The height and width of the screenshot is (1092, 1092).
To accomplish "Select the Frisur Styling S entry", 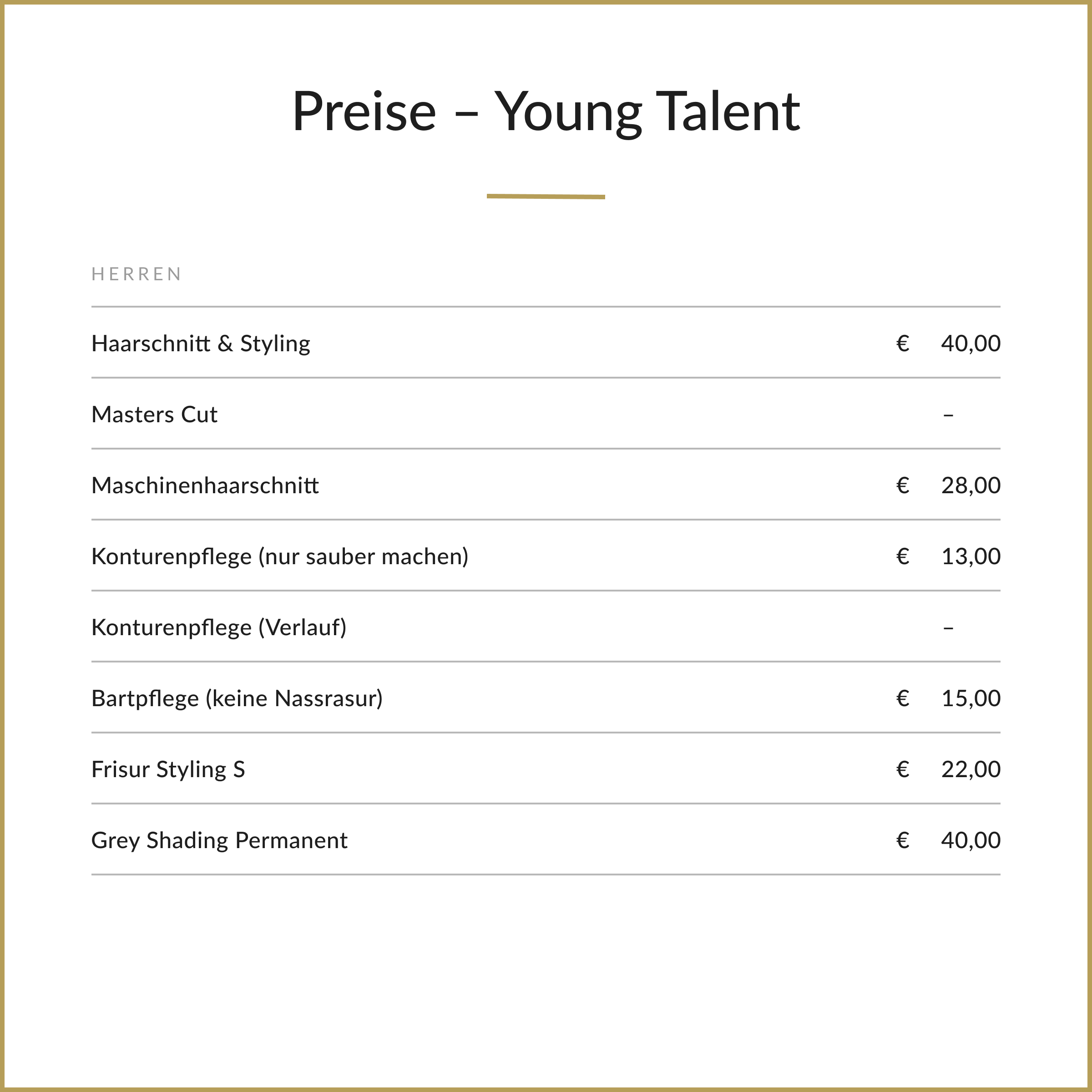I will (x=168, y=770).
